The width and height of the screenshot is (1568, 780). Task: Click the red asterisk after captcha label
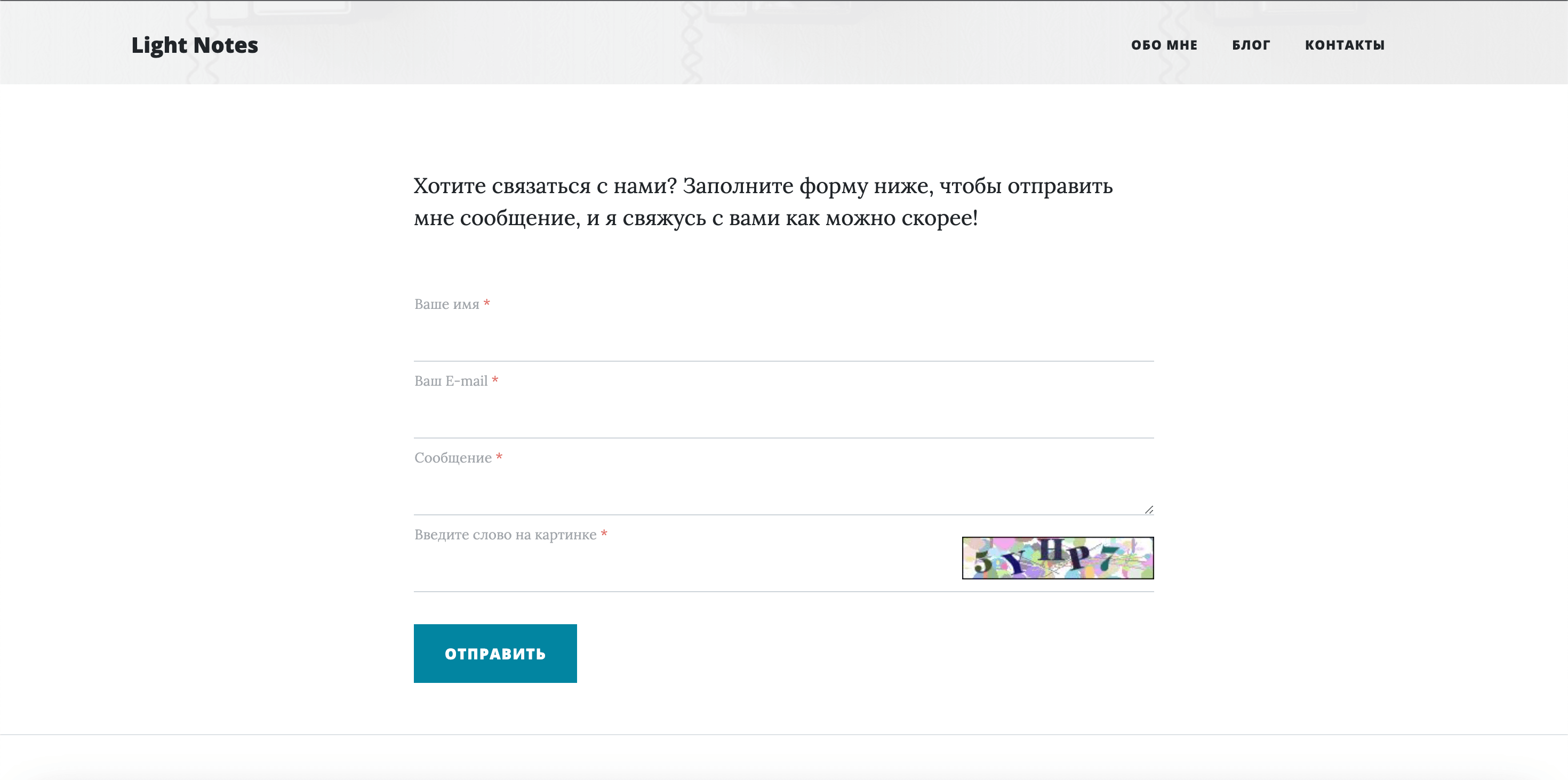(x=604, y=533)
